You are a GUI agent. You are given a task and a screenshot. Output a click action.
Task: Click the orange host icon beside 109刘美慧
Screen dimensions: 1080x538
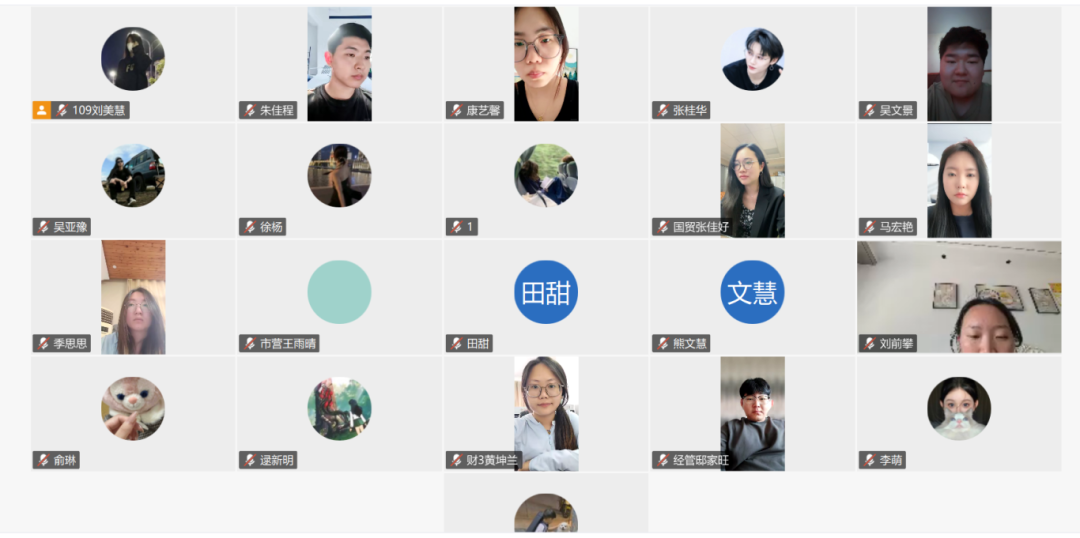click(x=41, y=110)
